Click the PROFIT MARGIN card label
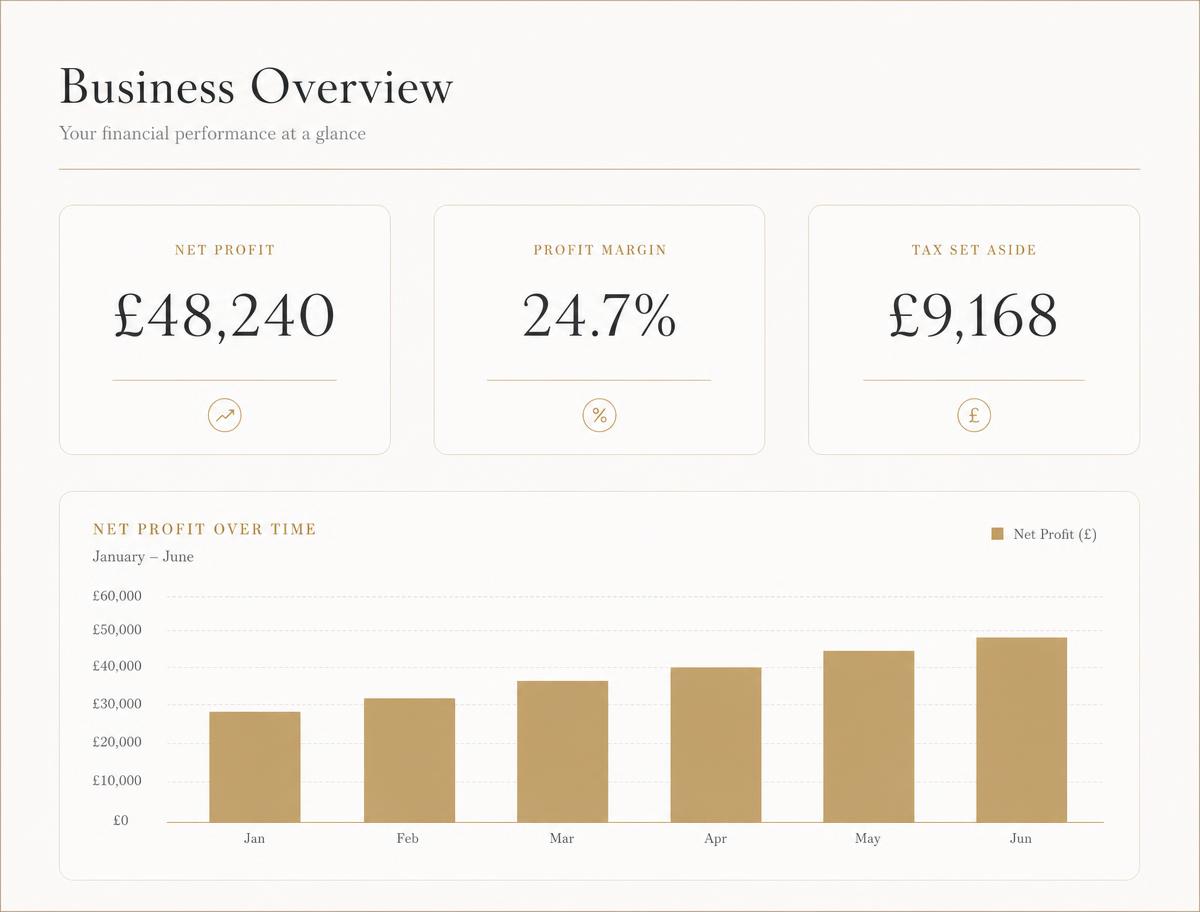Screen dimensions: 1200x912 click(x=600, y=250)
